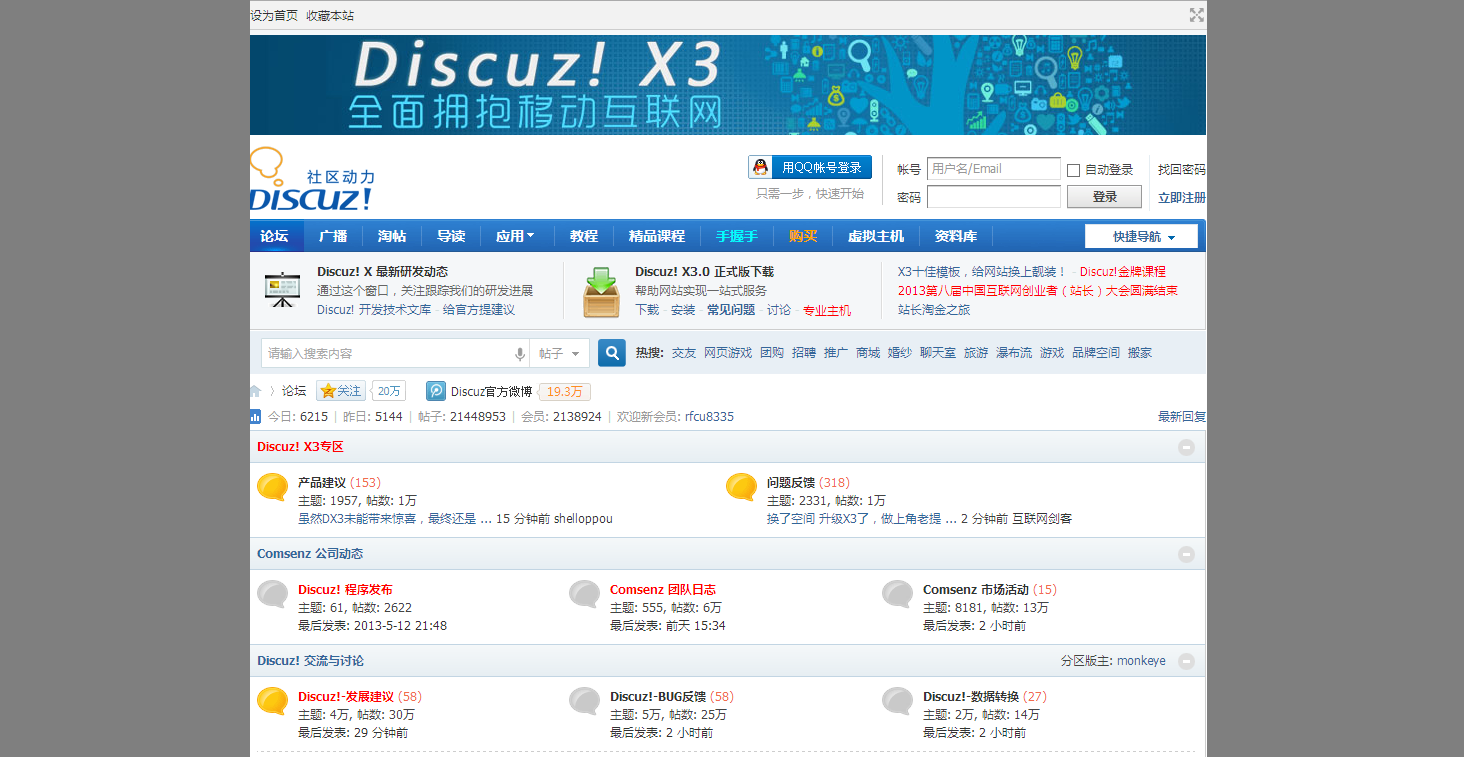
Task: Select the 导读 nav tab
Action: [x=451, y=236]
